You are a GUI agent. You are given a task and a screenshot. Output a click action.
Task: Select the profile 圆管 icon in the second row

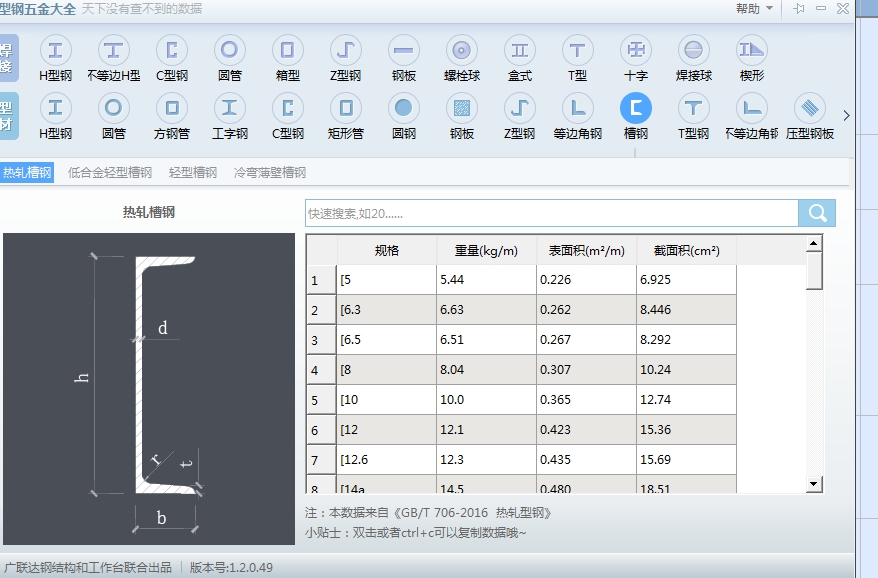coord(114,108)
